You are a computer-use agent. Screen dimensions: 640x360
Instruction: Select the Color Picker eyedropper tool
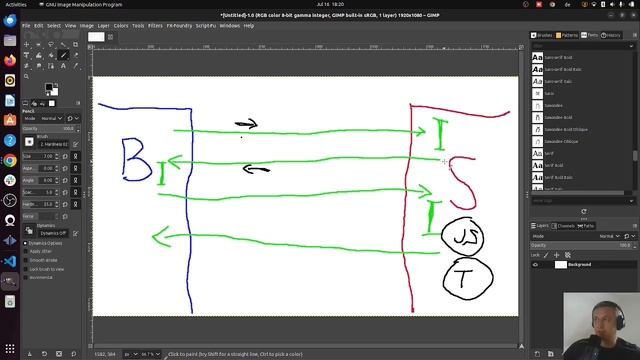click(x=76, y=66)
